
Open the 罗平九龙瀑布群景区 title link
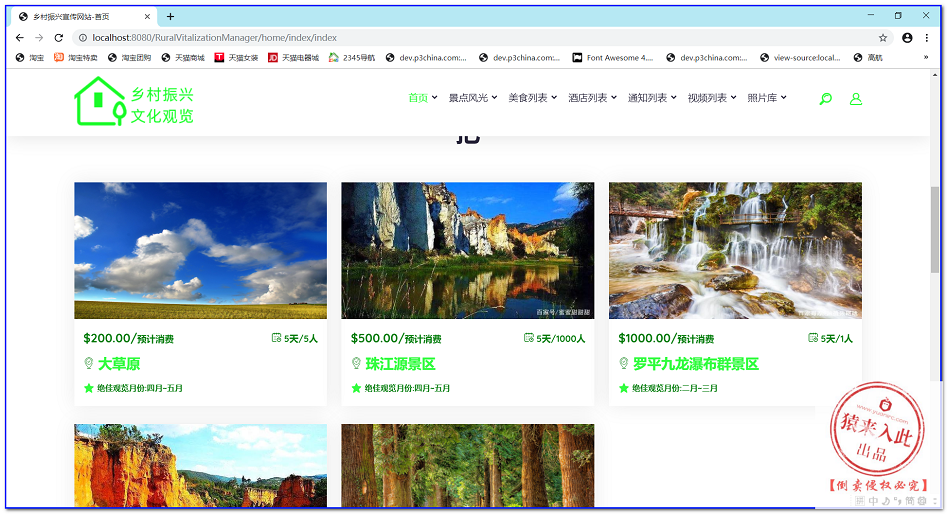696,364
